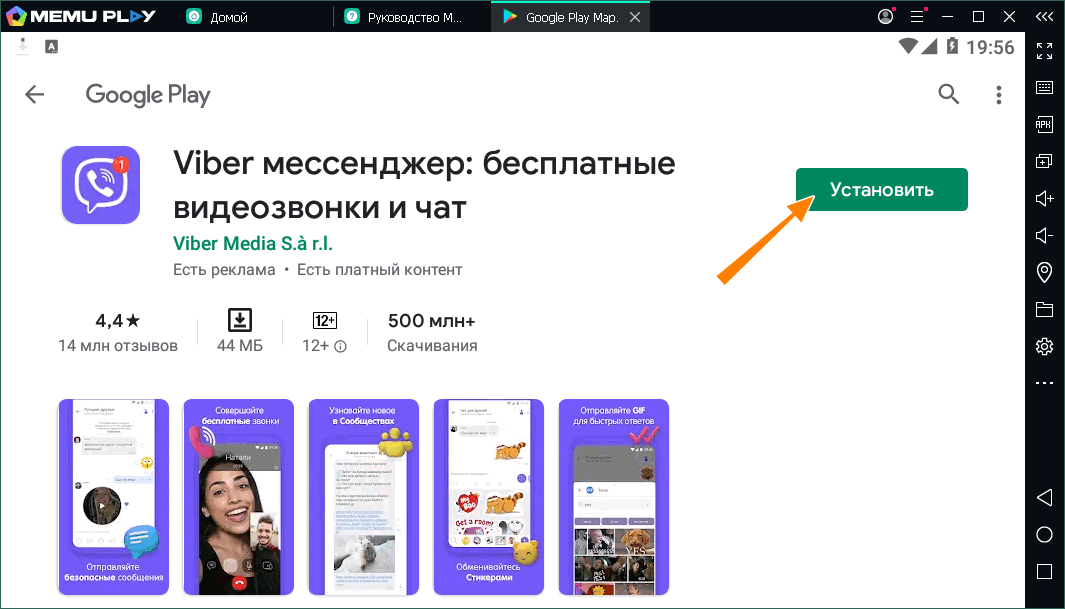Viewport: 1065px width, 609px height.
Task: Open MEmu settings gear
Action: (x=1045, y=346)
